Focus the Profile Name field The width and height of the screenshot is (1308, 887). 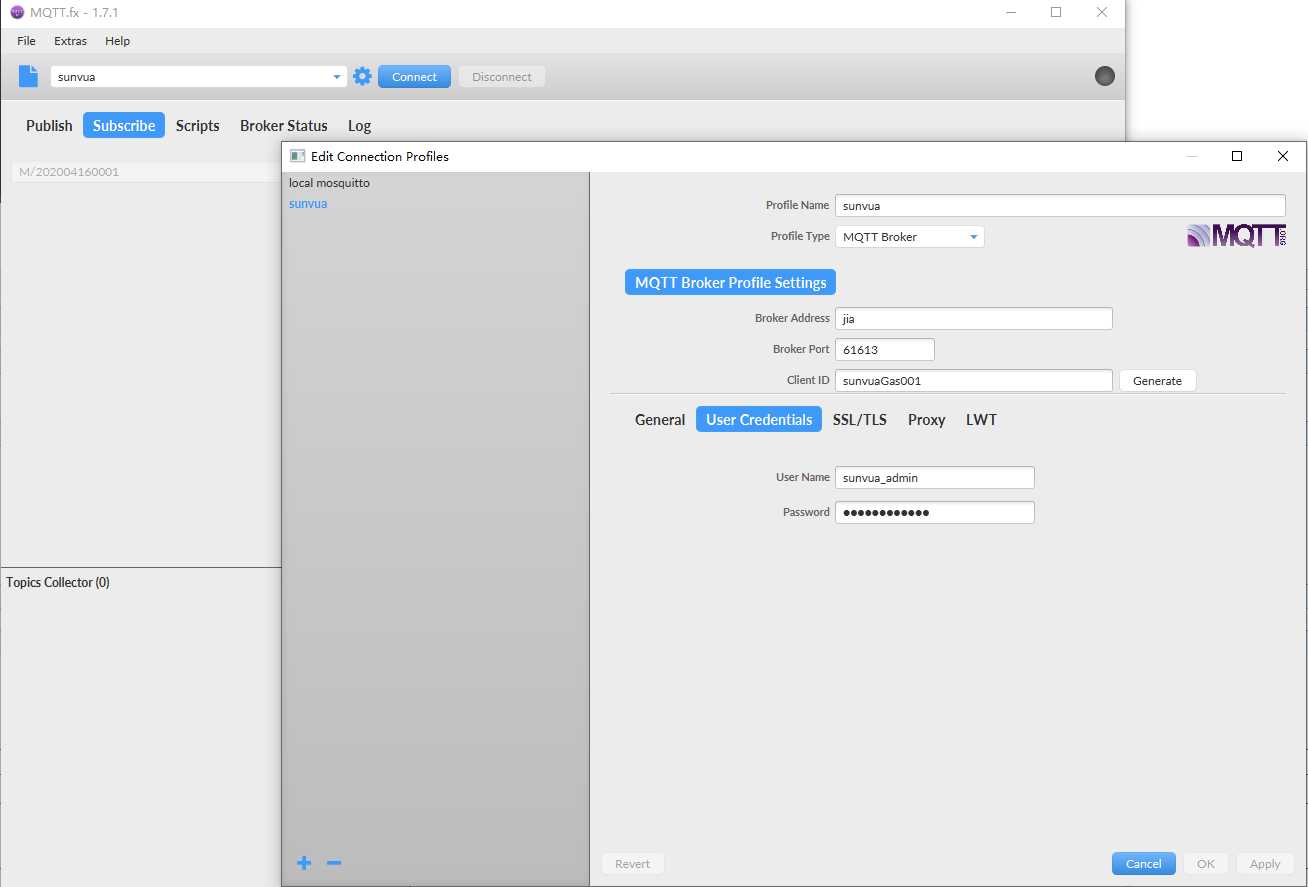tap(1060, 205)
